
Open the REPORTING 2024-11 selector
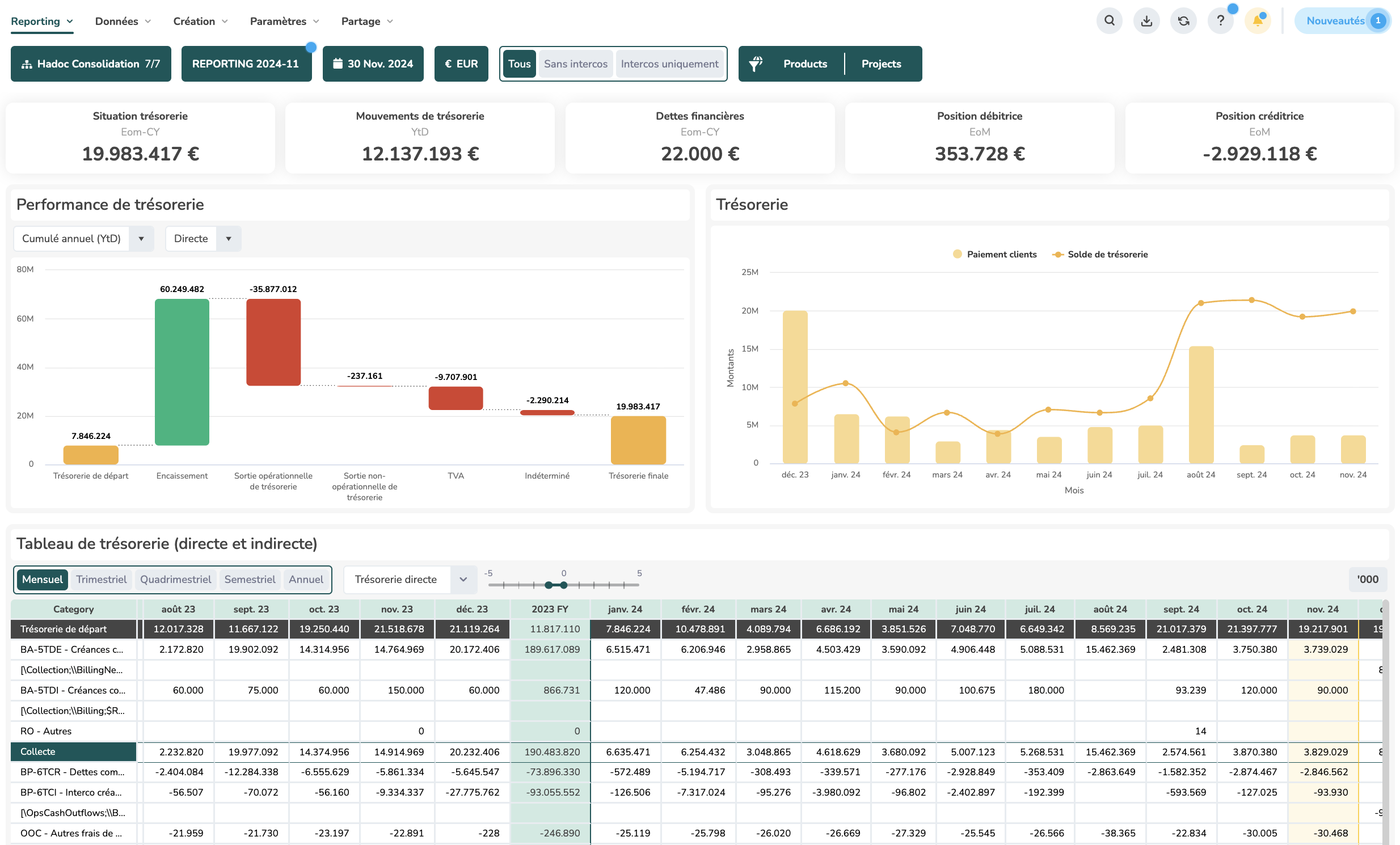point(246,64)
